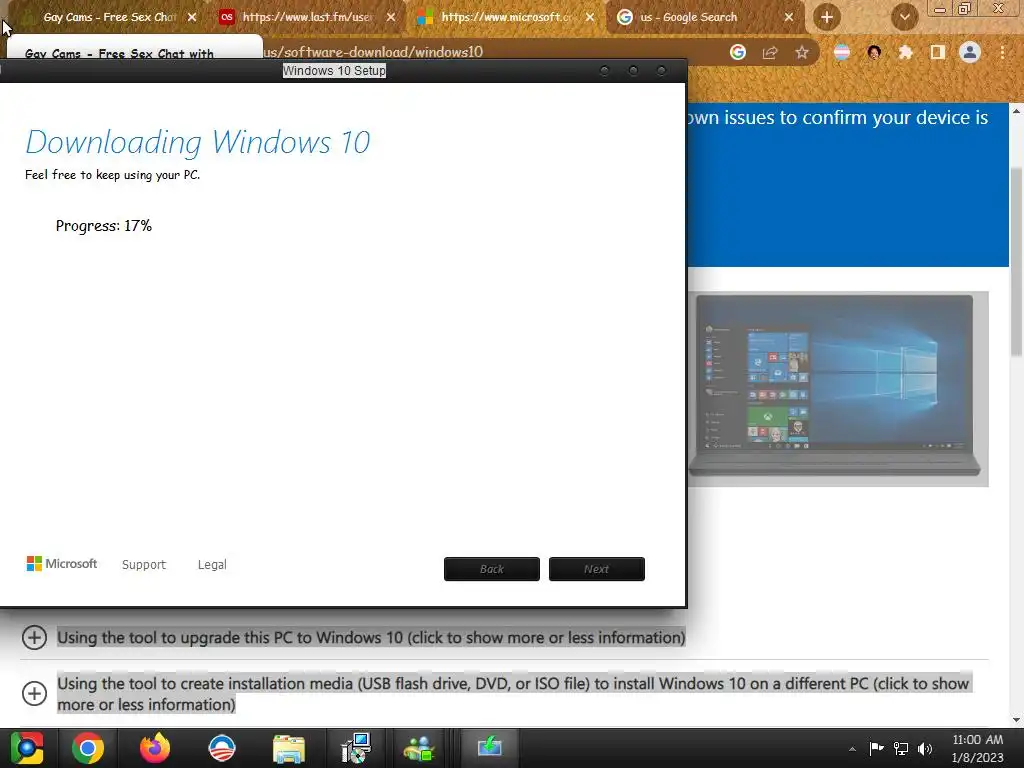Open 'Using the tool to upgrade this PC' link
Image resolution: width=1024 pixels, height=768 pixels.
coord(371,637)
